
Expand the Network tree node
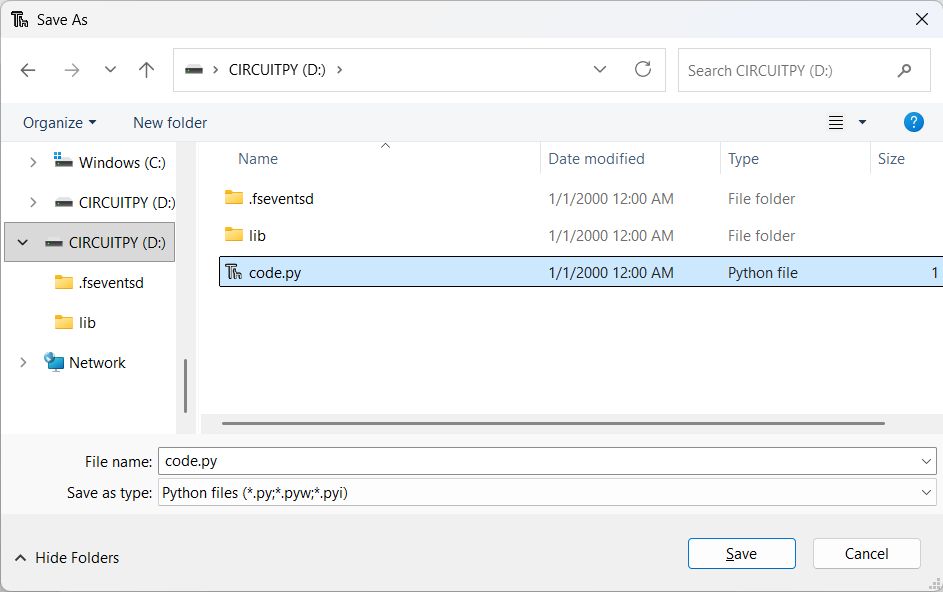click(x=23, y=363)
